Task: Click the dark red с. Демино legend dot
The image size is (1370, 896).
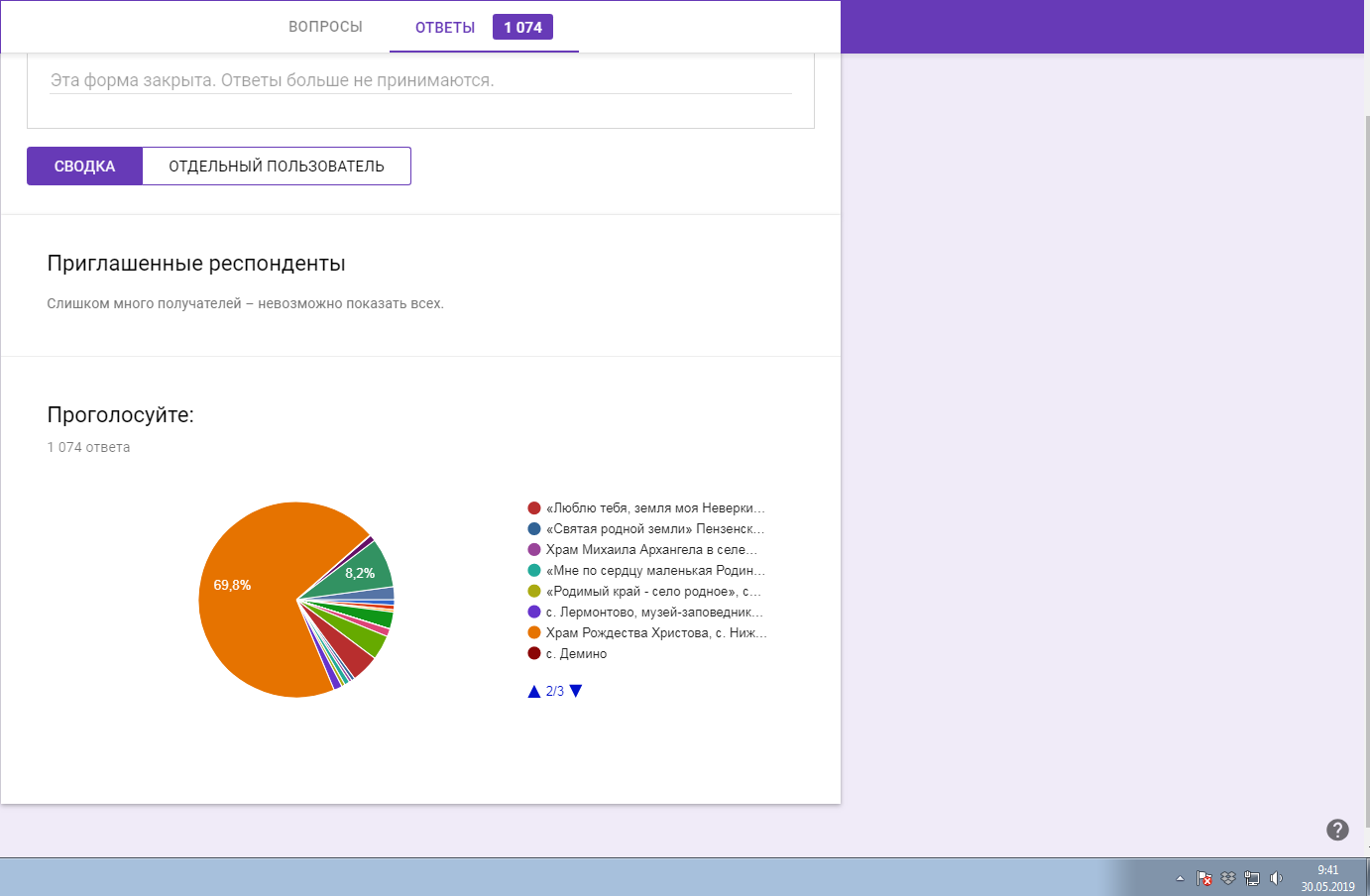Action: coord(534,653)
